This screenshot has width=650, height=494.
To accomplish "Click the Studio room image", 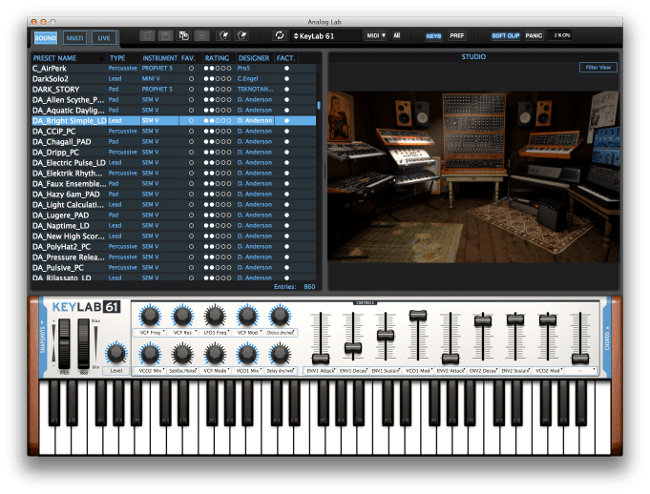I will (x=473, y=177).
